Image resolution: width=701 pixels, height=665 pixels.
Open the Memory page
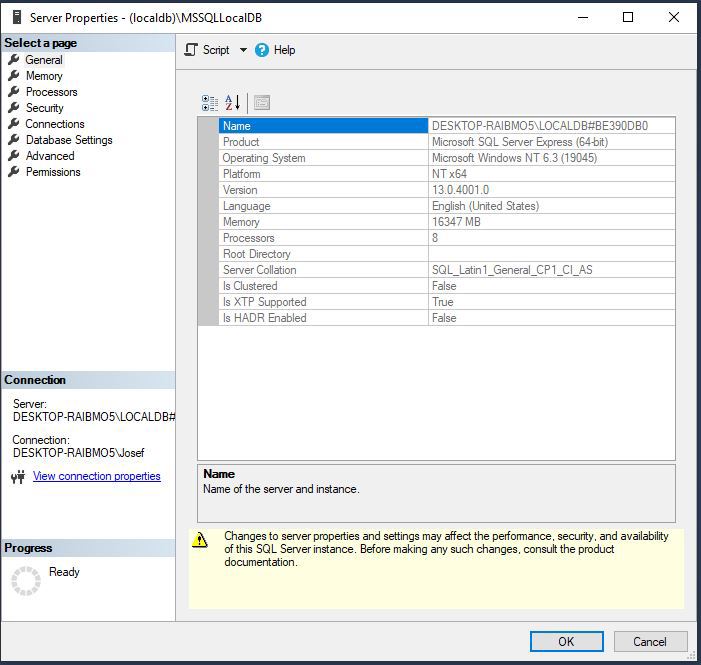click(x=44, y=76)
